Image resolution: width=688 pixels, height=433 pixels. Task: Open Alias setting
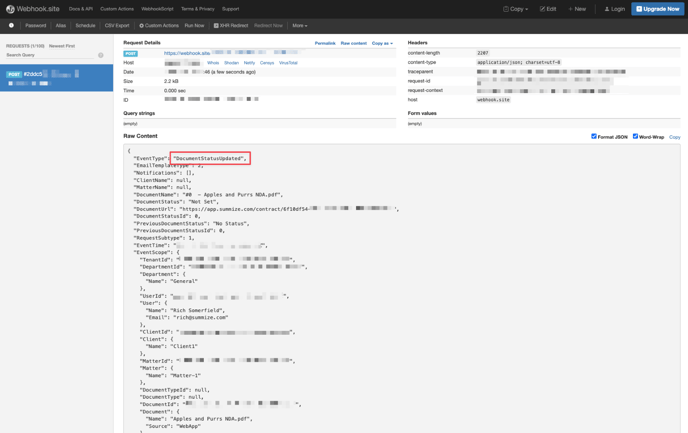coord(61,25)
